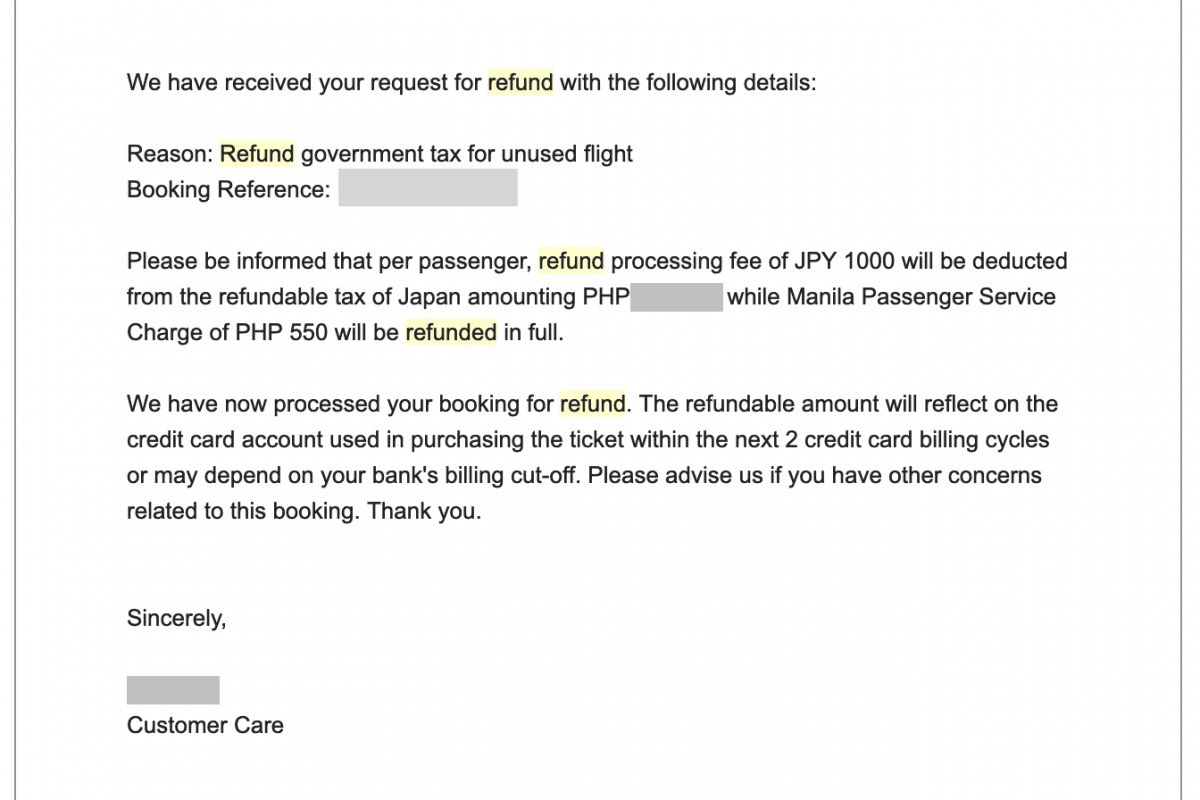This screenshot has width=1200, height=800.
Task: Click the redacted PHP amount block
Action: pos(676,297)
